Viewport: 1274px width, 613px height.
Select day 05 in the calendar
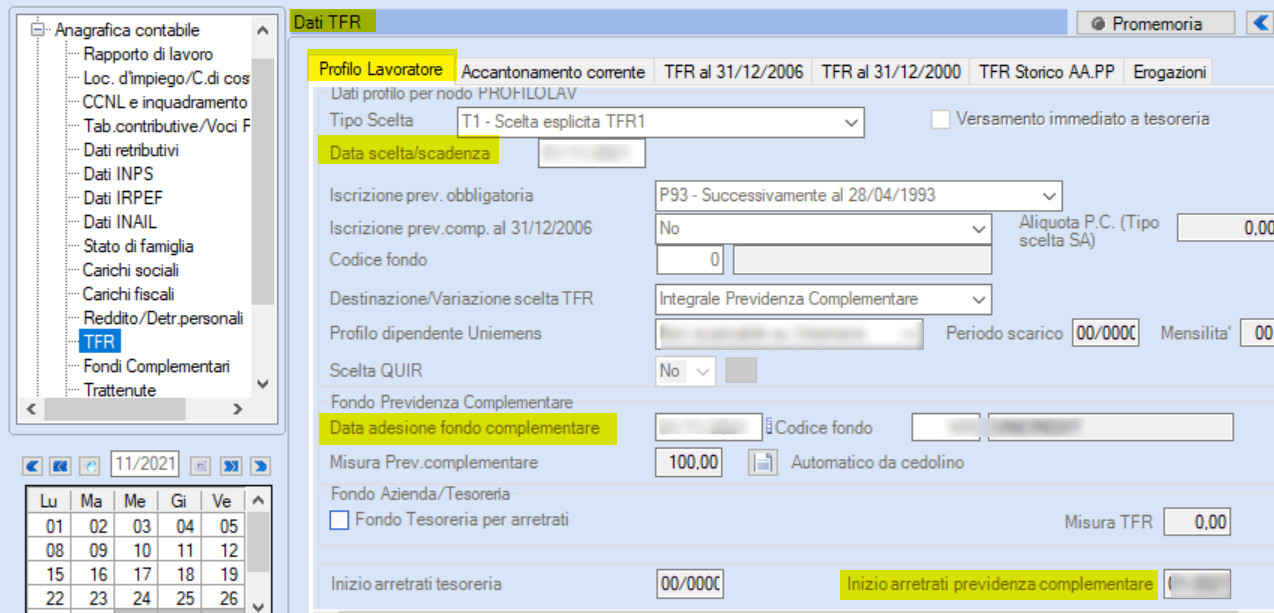pos(229,526)
